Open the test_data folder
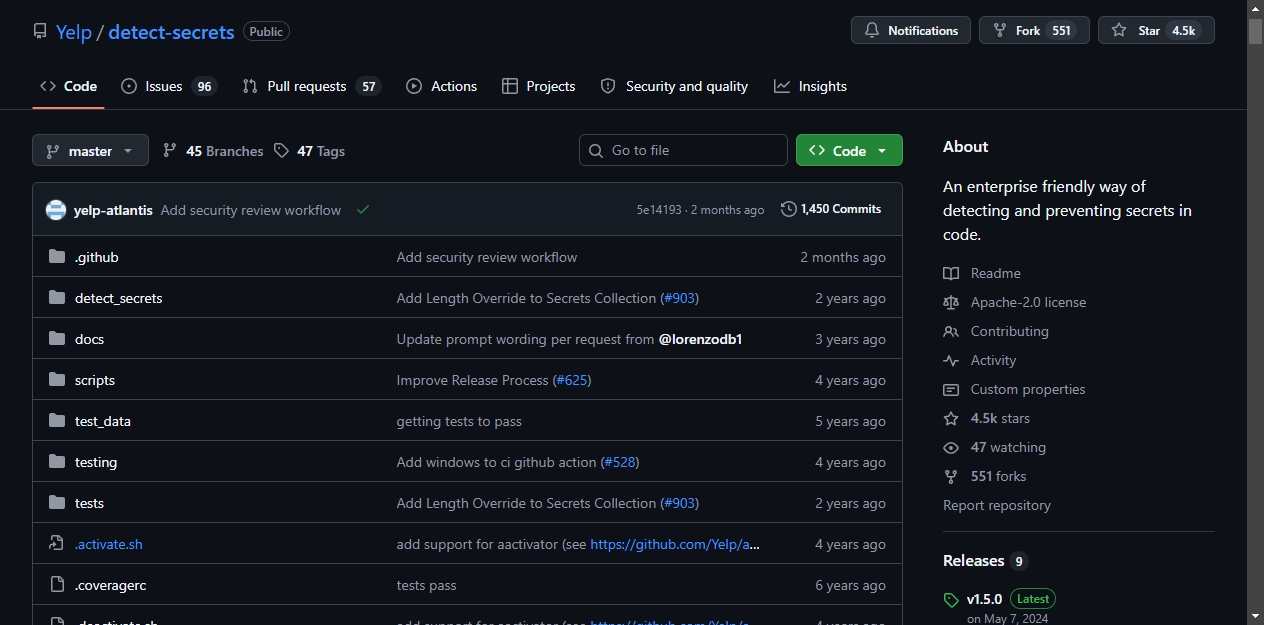The height and width of the screenshot is (625, 1264). point(103,421)
